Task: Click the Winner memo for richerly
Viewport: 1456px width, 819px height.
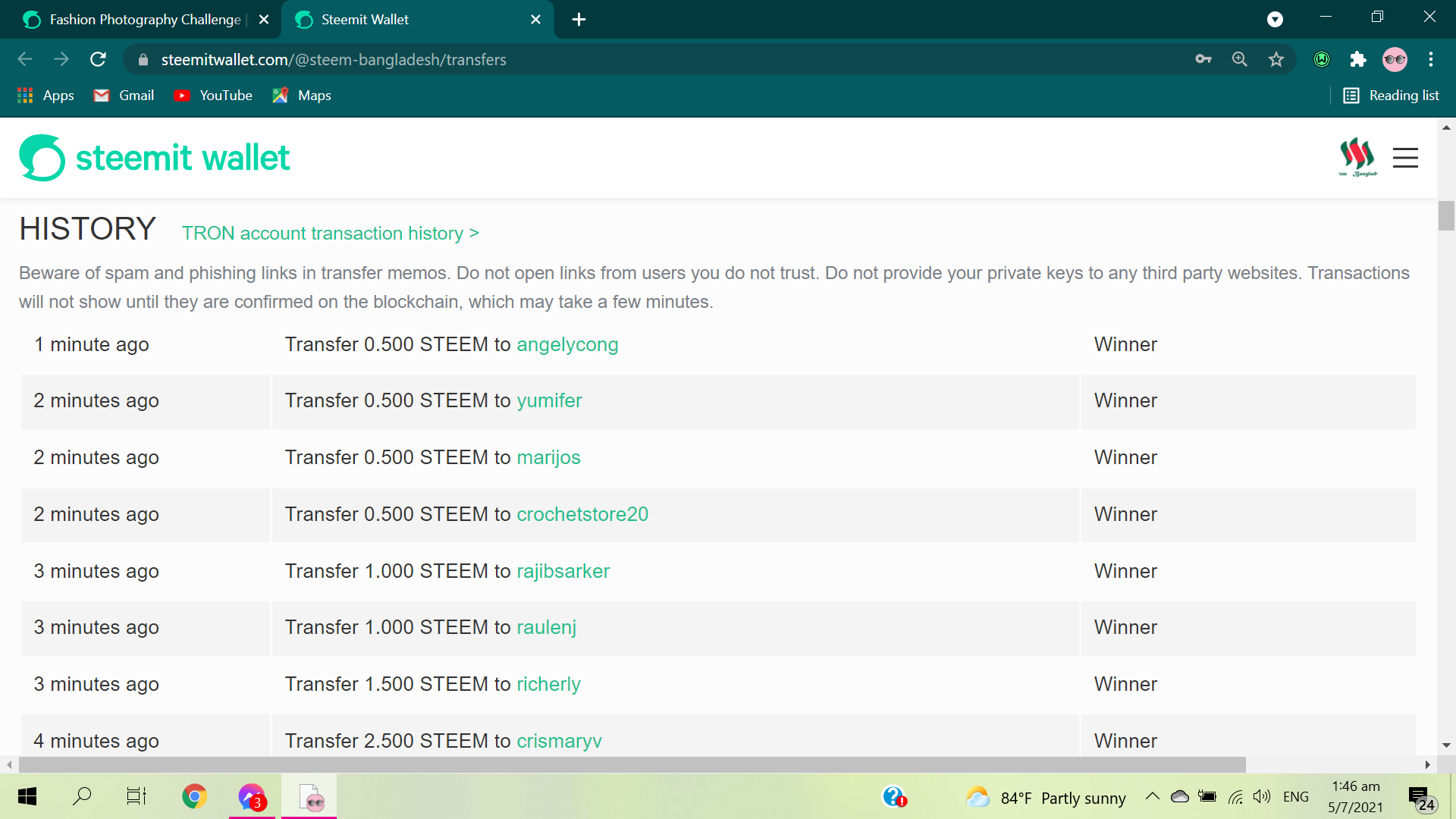Action: (1125, 684)
